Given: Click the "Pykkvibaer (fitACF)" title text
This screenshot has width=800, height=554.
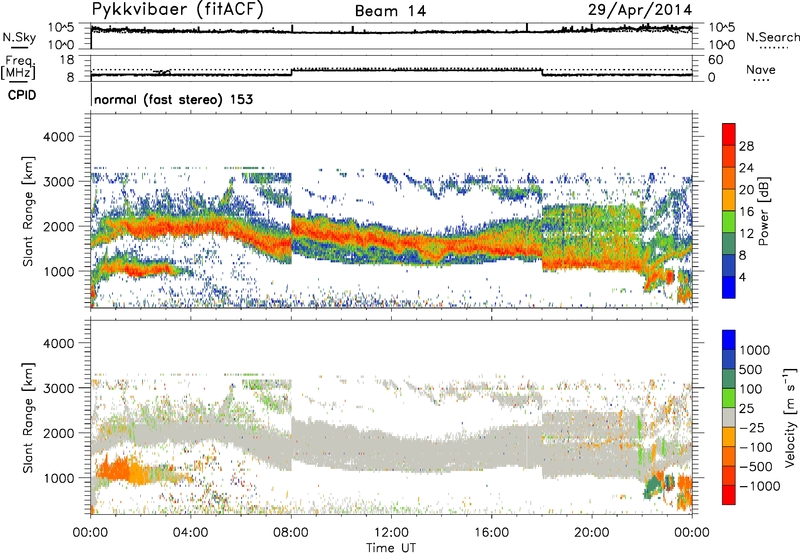Looking at the screenshot, I should (178, 10).
